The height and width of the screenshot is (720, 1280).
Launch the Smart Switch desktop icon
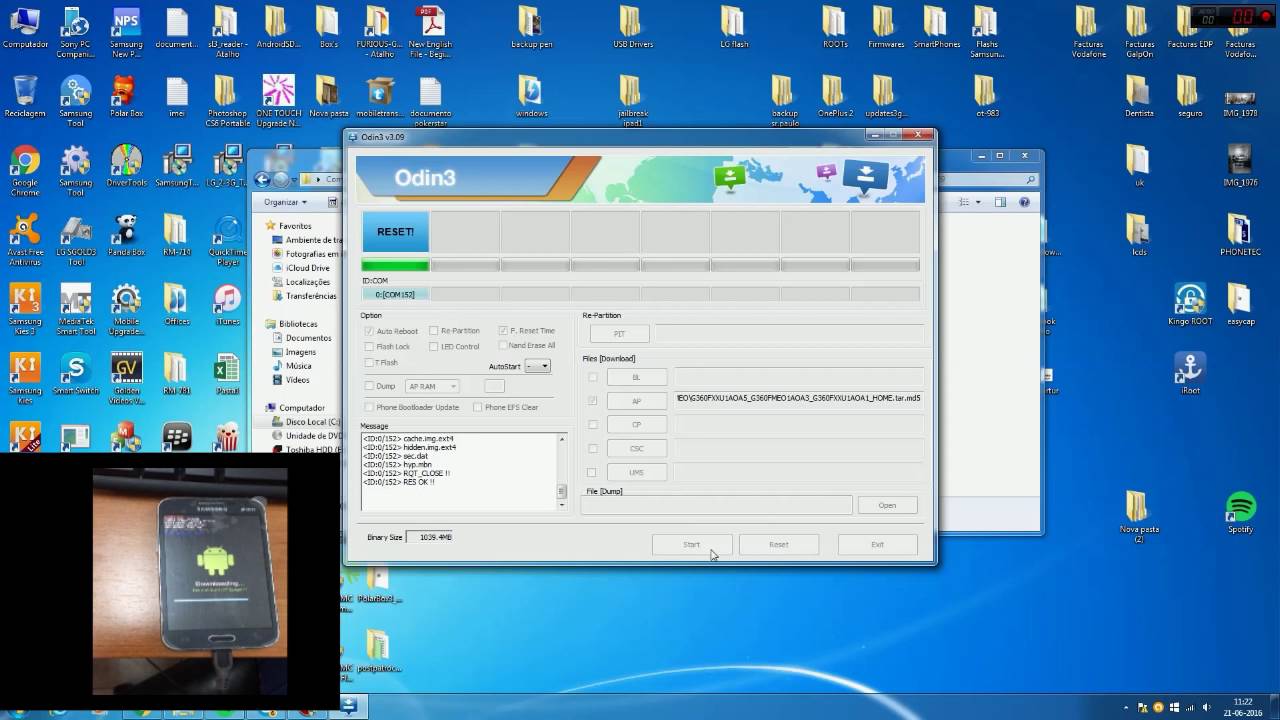(76, 374)
